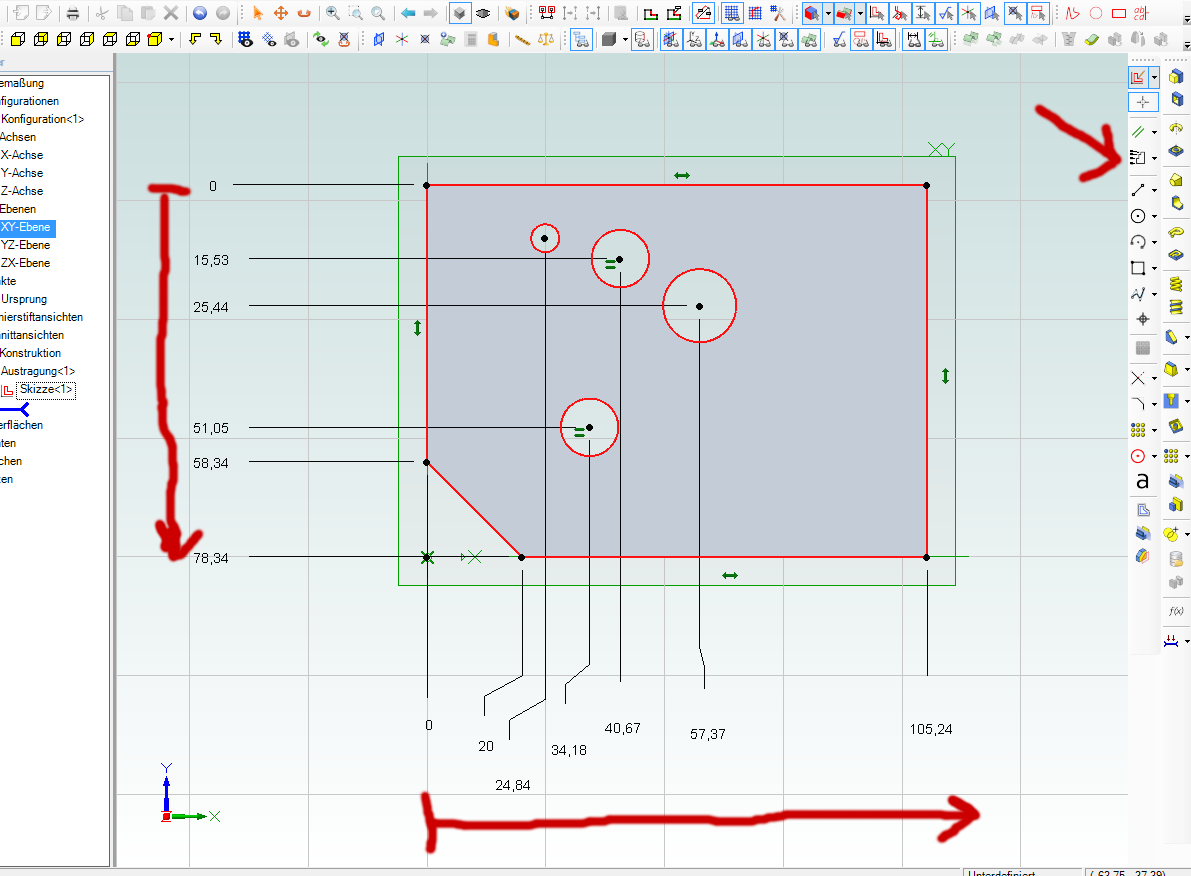Open the yellow view cubes dropdown arrow

tap(172, 40)
